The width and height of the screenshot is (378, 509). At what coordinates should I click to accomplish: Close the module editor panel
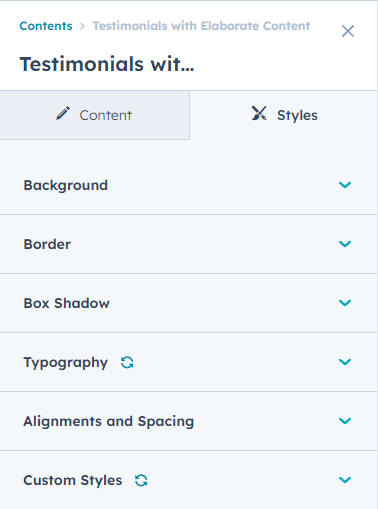(348, 31)
